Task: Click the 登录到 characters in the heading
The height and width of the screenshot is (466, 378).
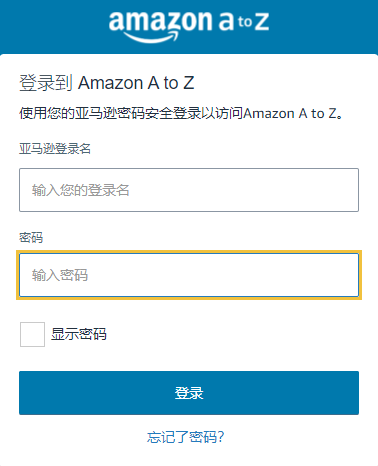Action: [x=46, y=83]
